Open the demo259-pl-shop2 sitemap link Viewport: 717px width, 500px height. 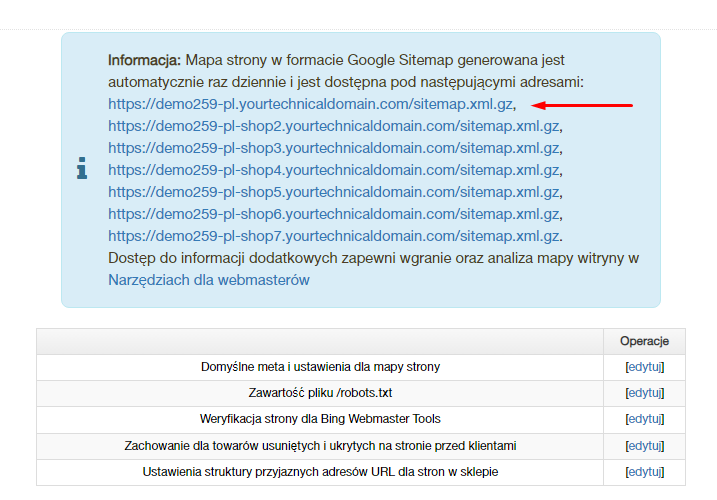(334, 126)
